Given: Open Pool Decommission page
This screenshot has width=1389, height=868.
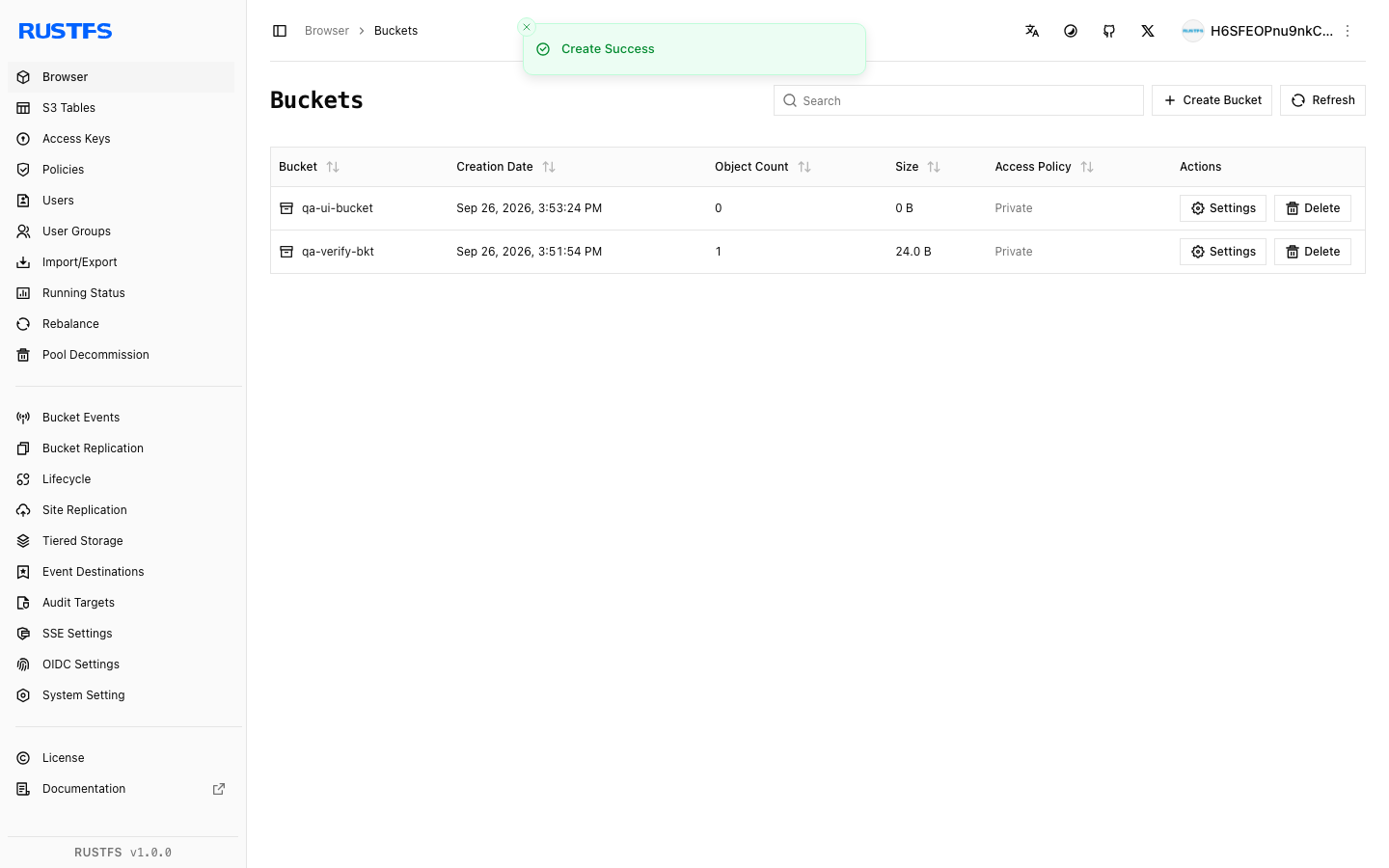Looking at the screenshot, I should (121, 355).
